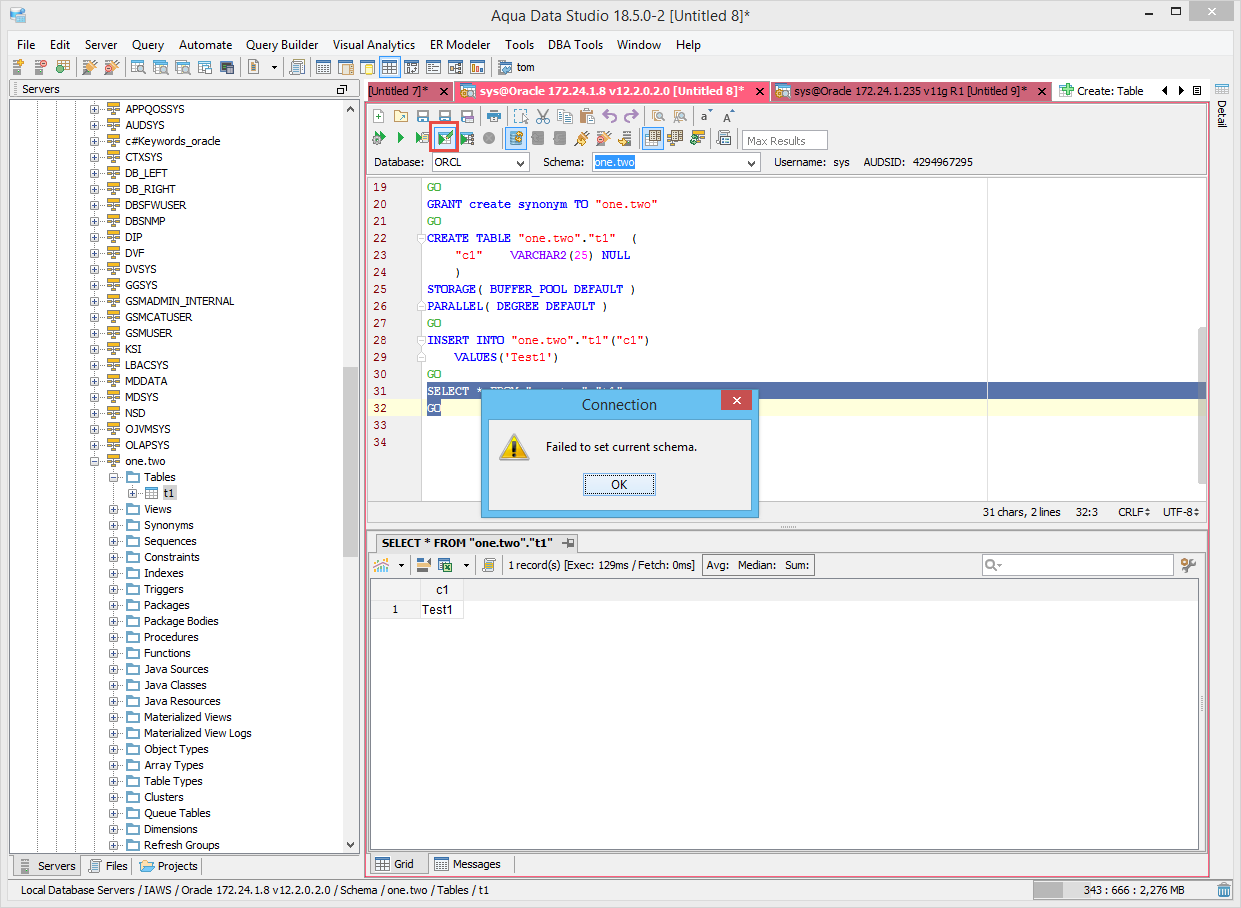Click the decrease font size icon
The width and height of the screenshot is (1241, 908).
[x=706, y=116]
